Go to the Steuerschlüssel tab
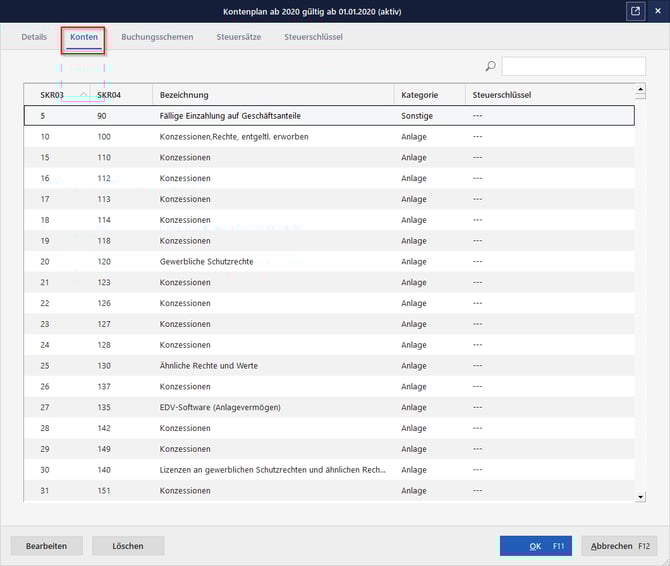The height and width of the screenshot is (566, 670). pos(313,37)
